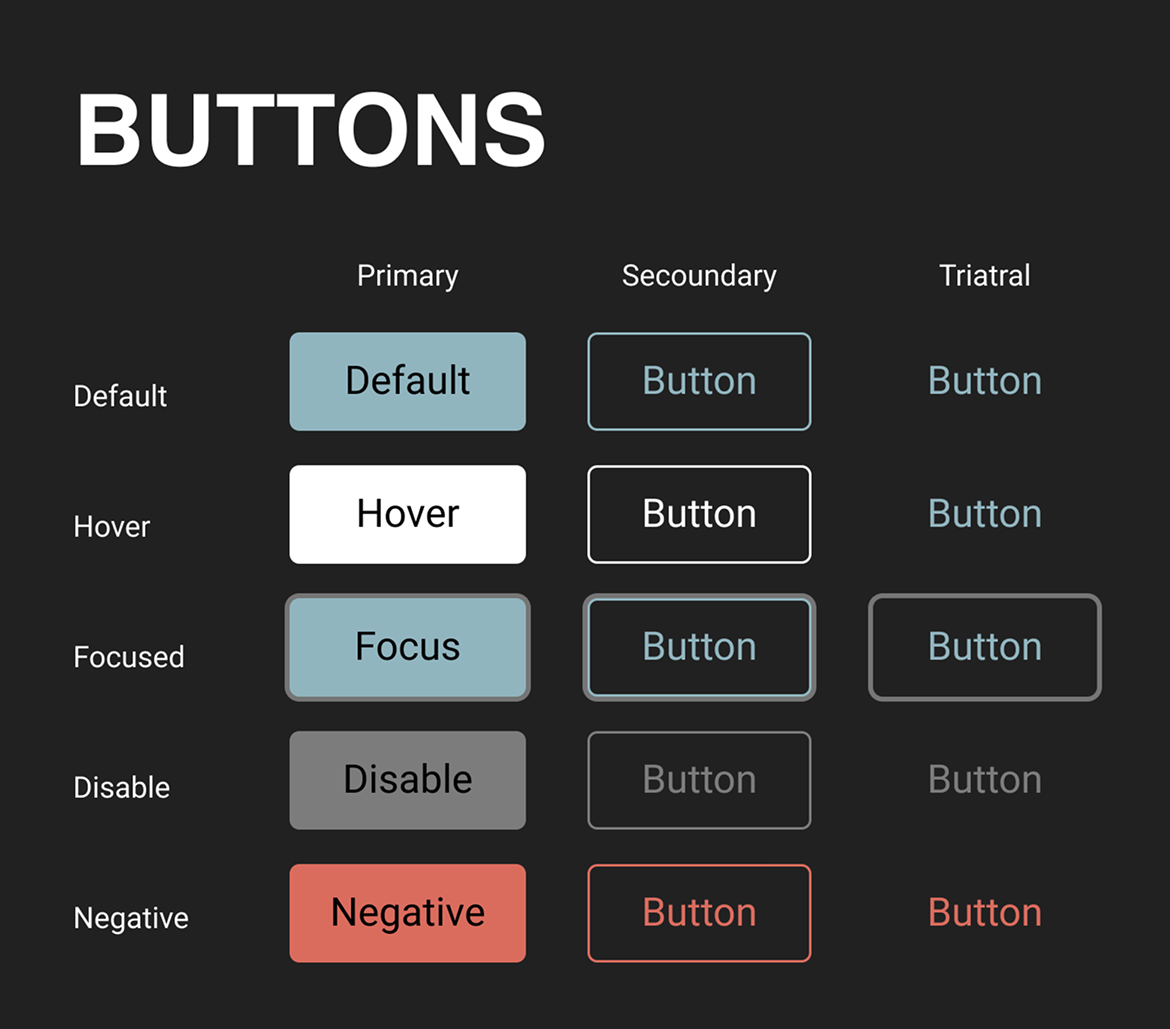The width and height of the screenshot is (1170, 1029).
Task: Click the Focused row label
Action: pyautogui.click(x=129, y=657)
